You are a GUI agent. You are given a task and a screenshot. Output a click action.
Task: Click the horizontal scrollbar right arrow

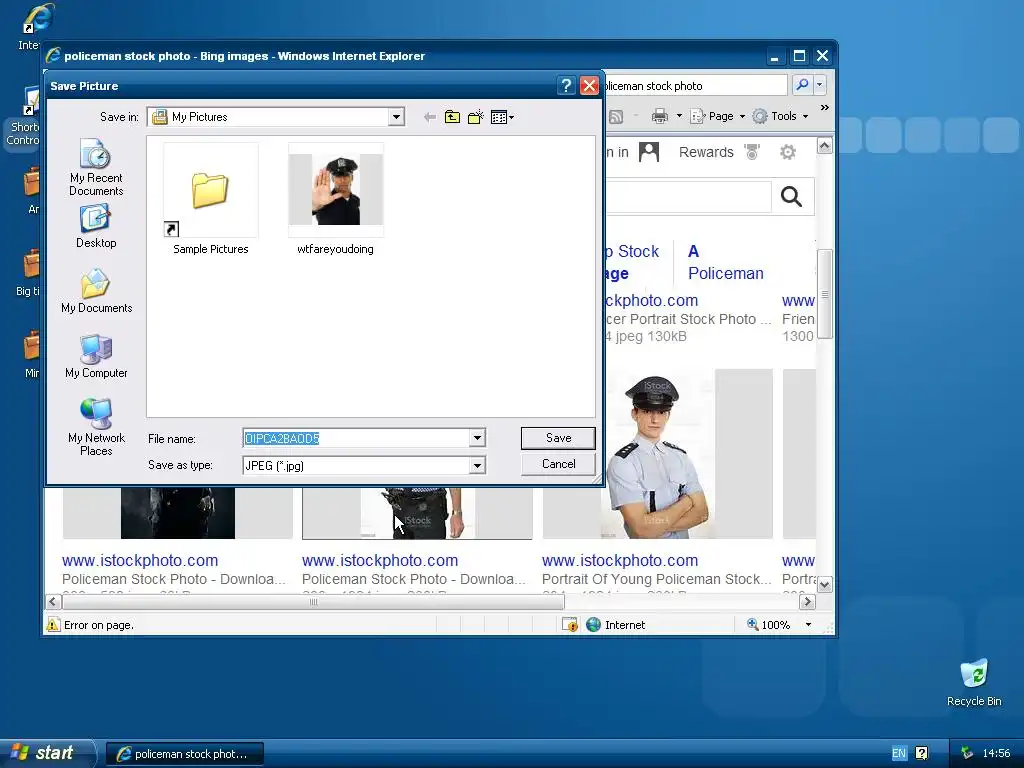point(807,601)
